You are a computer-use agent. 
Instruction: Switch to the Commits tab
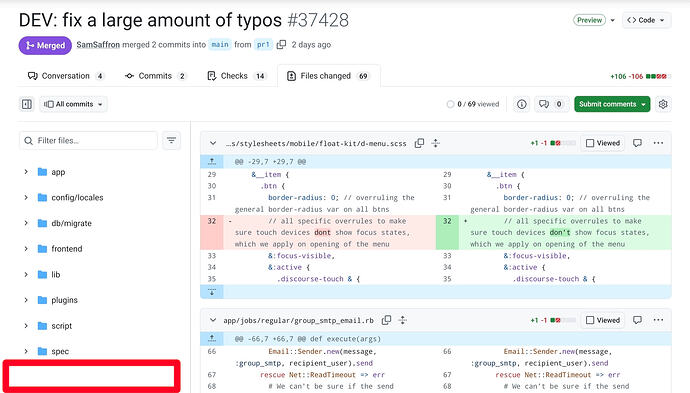pyautogui.click(x=156, y=76)
